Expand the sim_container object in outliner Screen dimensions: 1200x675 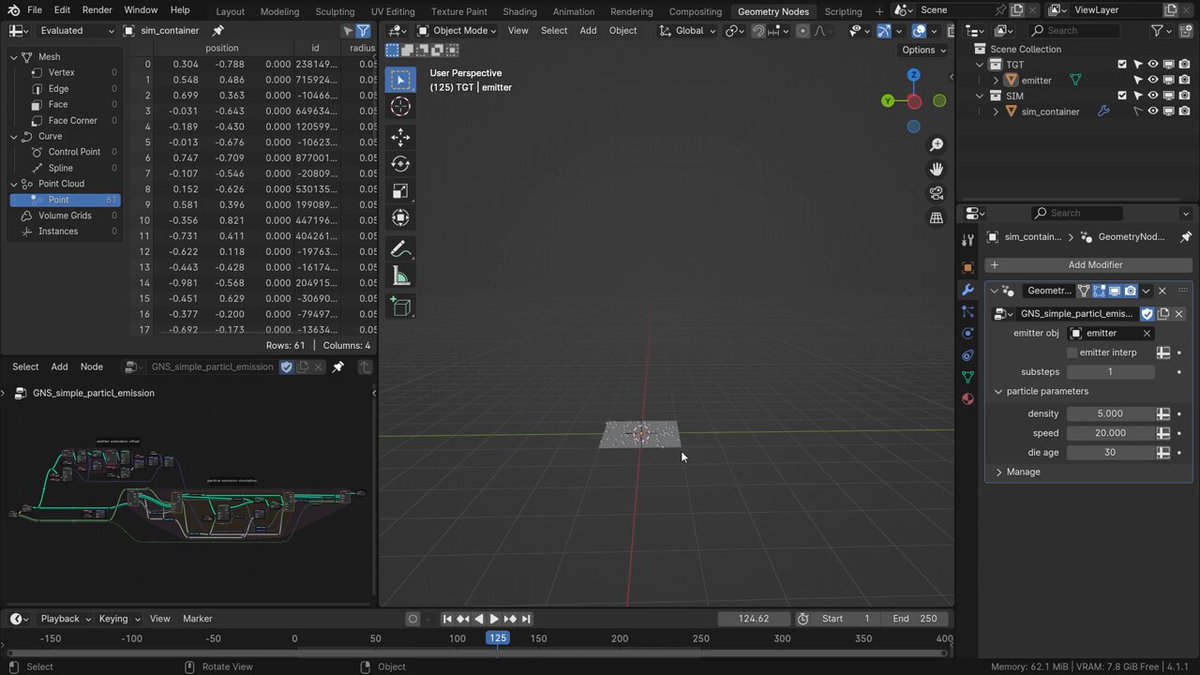click(x=996, y=112)
